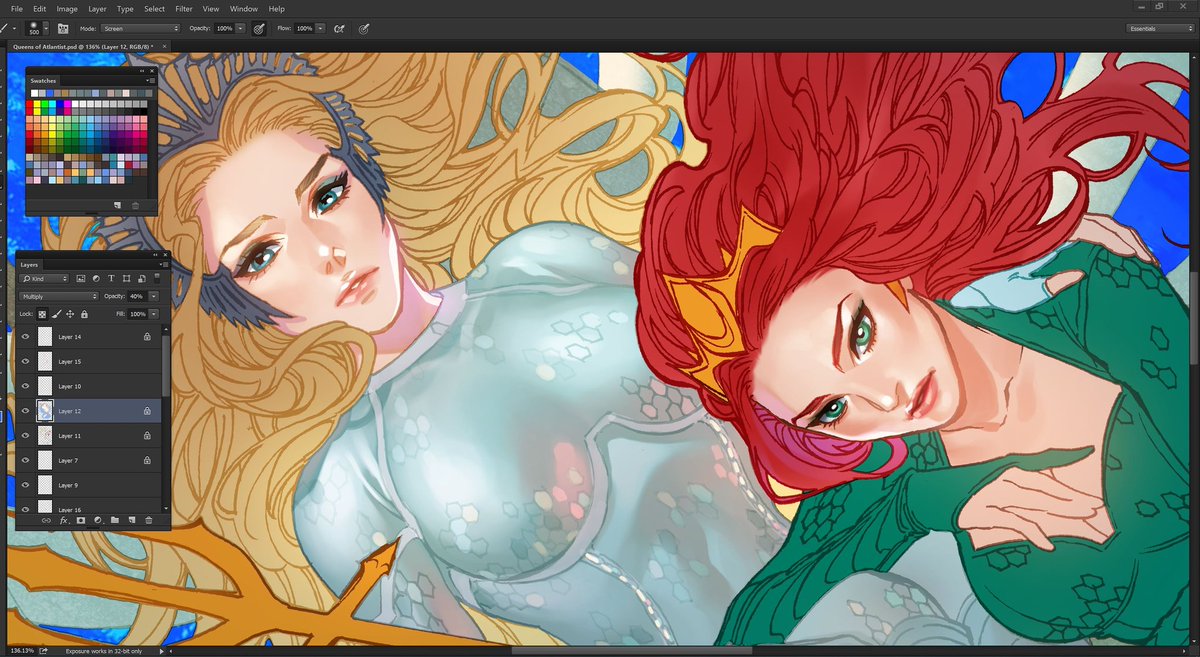
Task: Toggle lock position icon
Action: click(70, 314)
